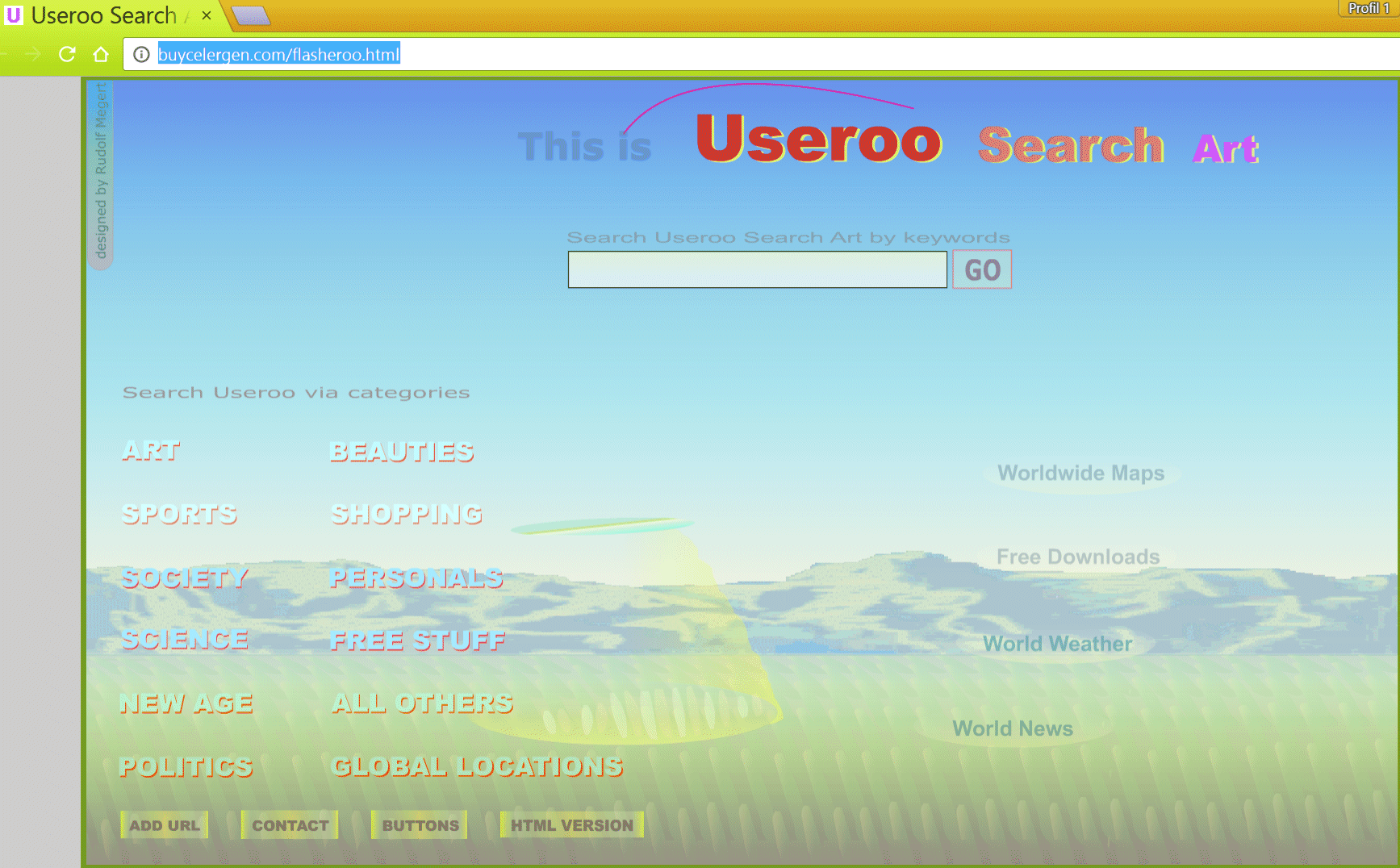1400x868 pixels.
Task: Click the 'Search Useroo via categories' heading
Action: [x=296, y=393]
